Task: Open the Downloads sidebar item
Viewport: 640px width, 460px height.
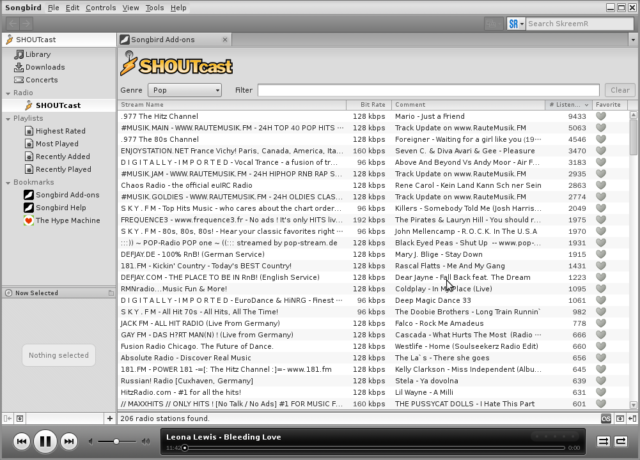Action: pyautogui.click(x=40, y=67)
